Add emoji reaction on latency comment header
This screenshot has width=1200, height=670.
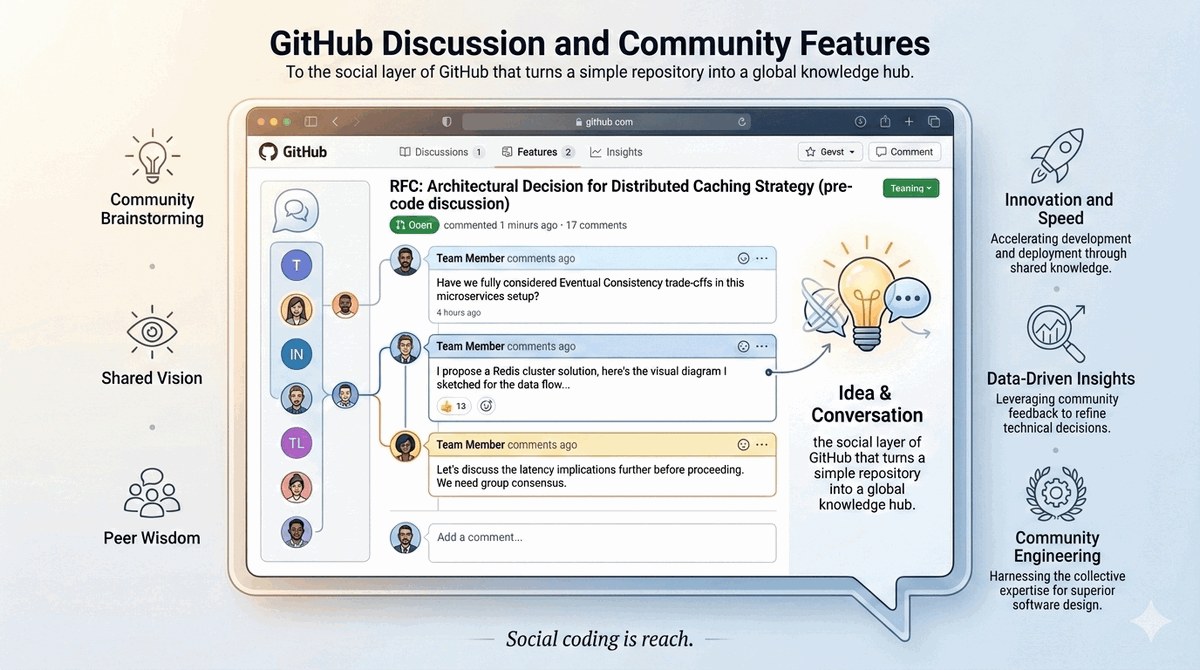[743, 444]
